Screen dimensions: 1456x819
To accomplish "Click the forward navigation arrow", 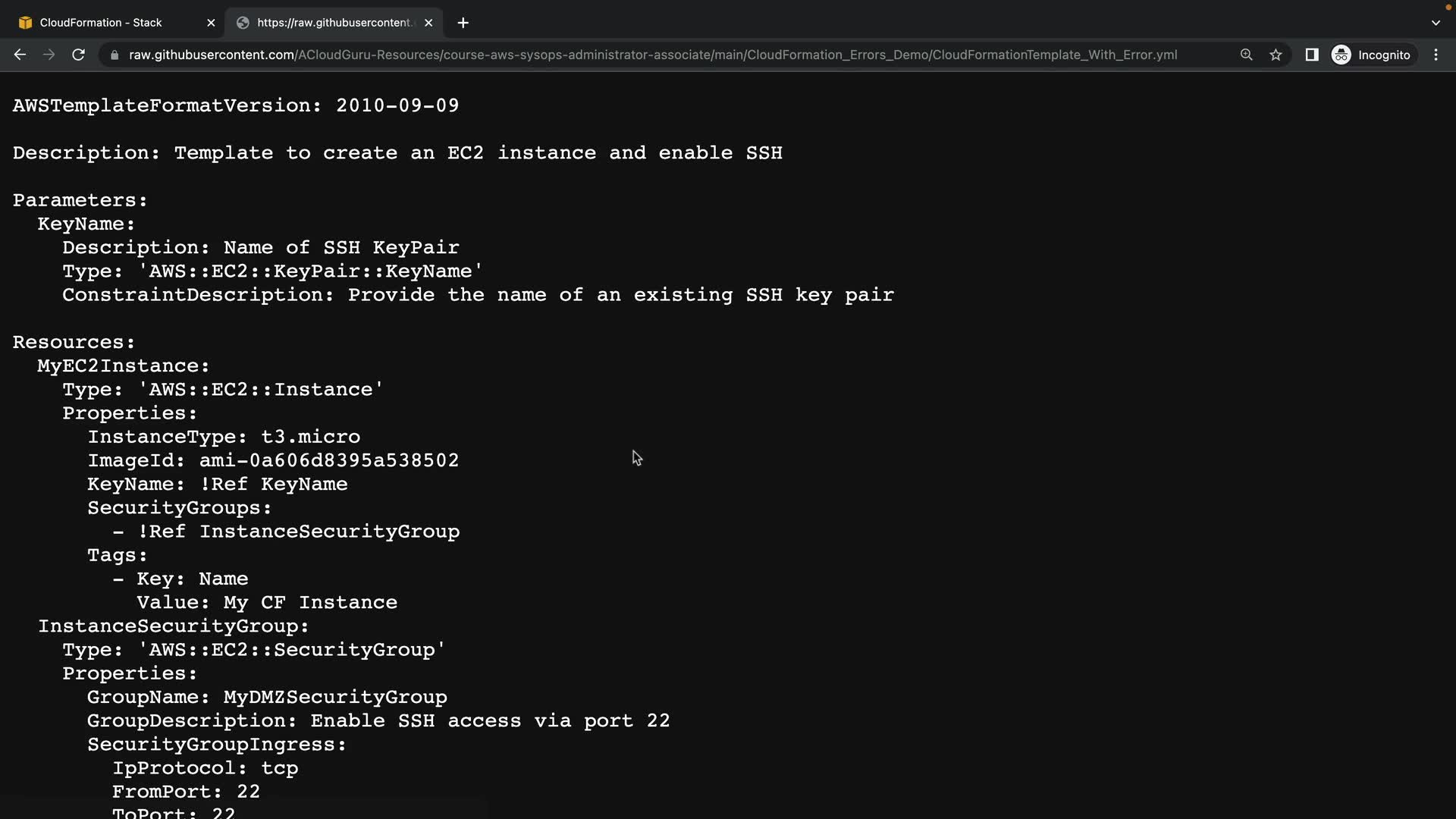I will click(49, 55).
